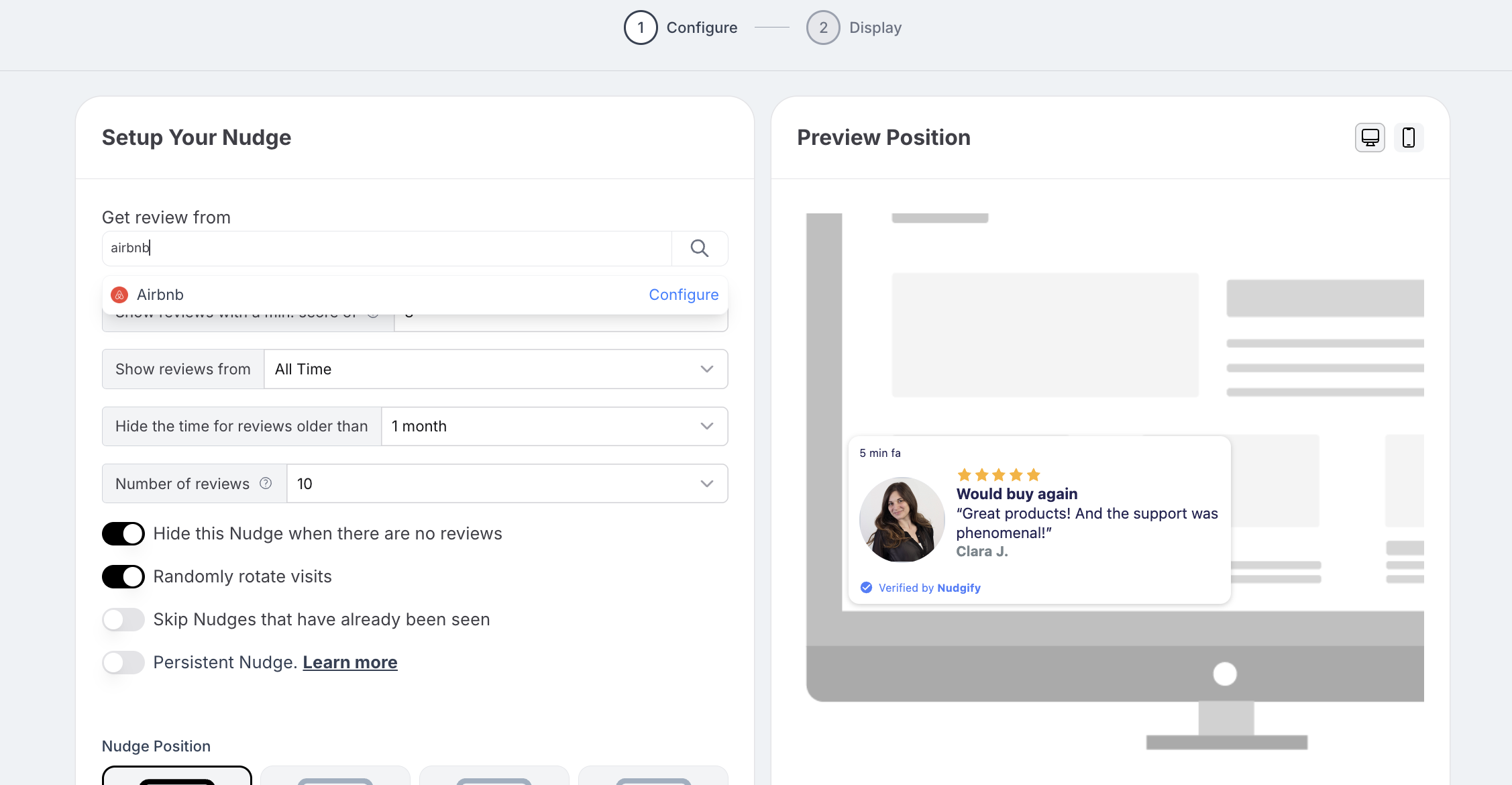Click step 2 circle icon
Image resolution: width=1512 pixels, height=785 pixels.
pyautogui.click(x=822, y=28)
